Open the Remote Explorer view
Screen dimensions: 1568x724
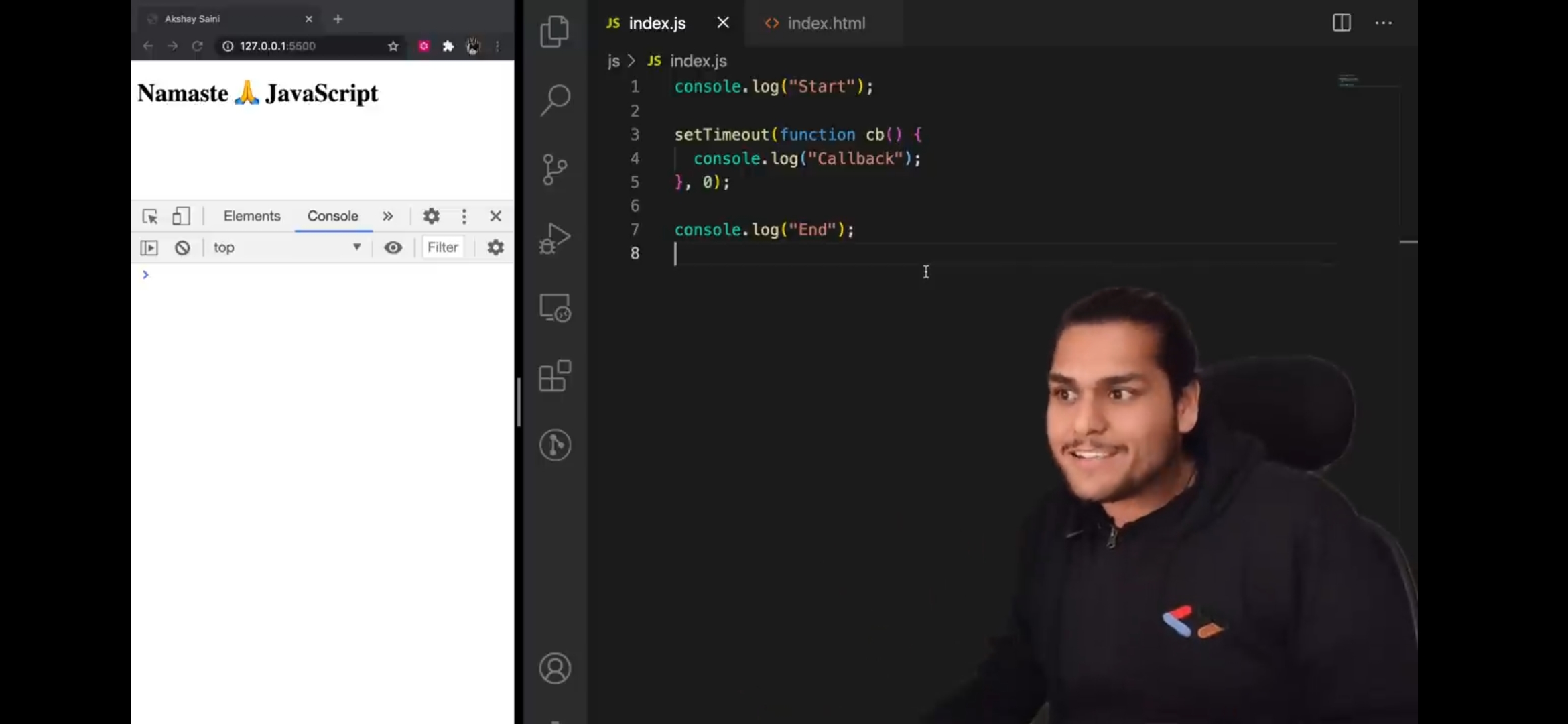pyautogui.click(x=555, y=308)
